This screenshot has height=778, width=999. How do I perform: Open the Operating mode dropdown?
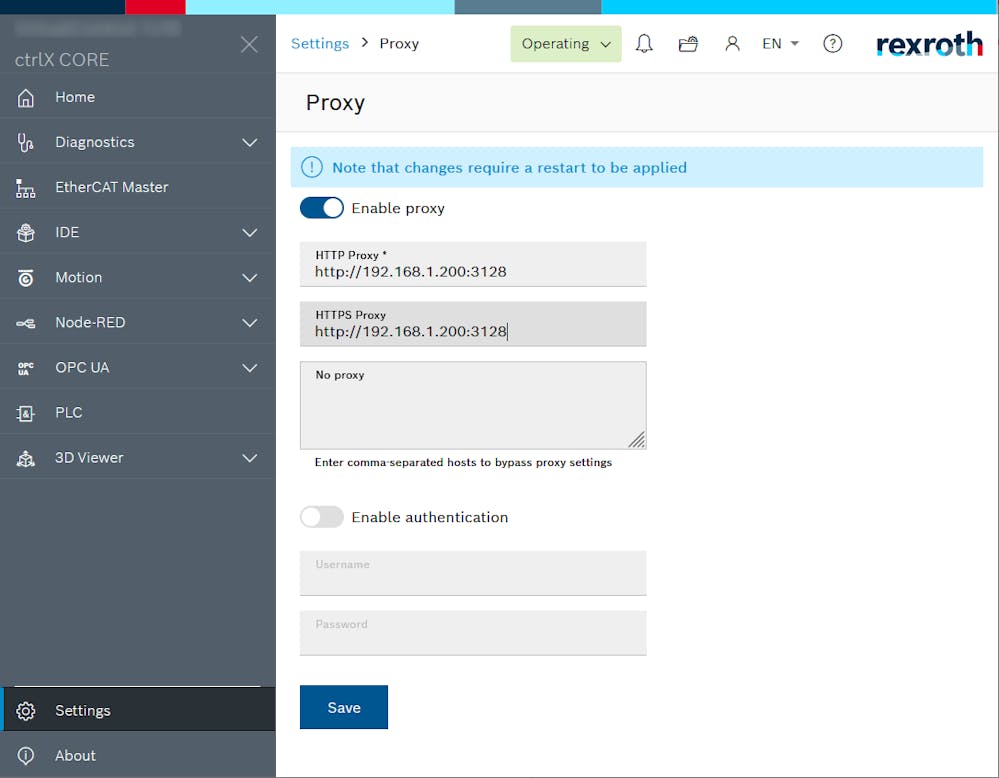[566, 44]
